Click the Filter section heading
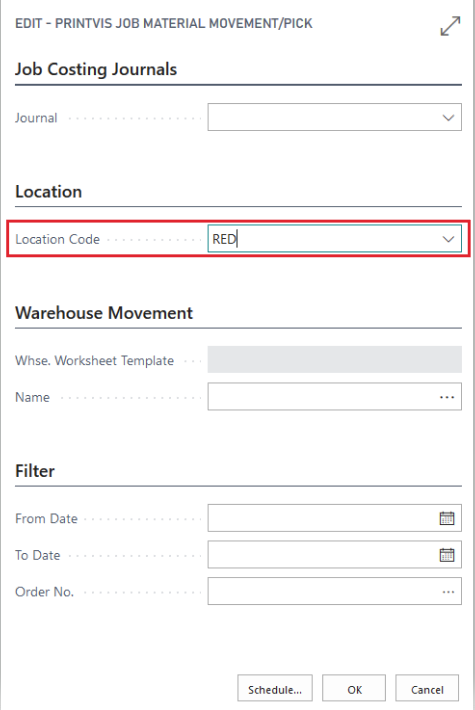The width and height of the screenshot is (475, 710). (x=35, y=471)
